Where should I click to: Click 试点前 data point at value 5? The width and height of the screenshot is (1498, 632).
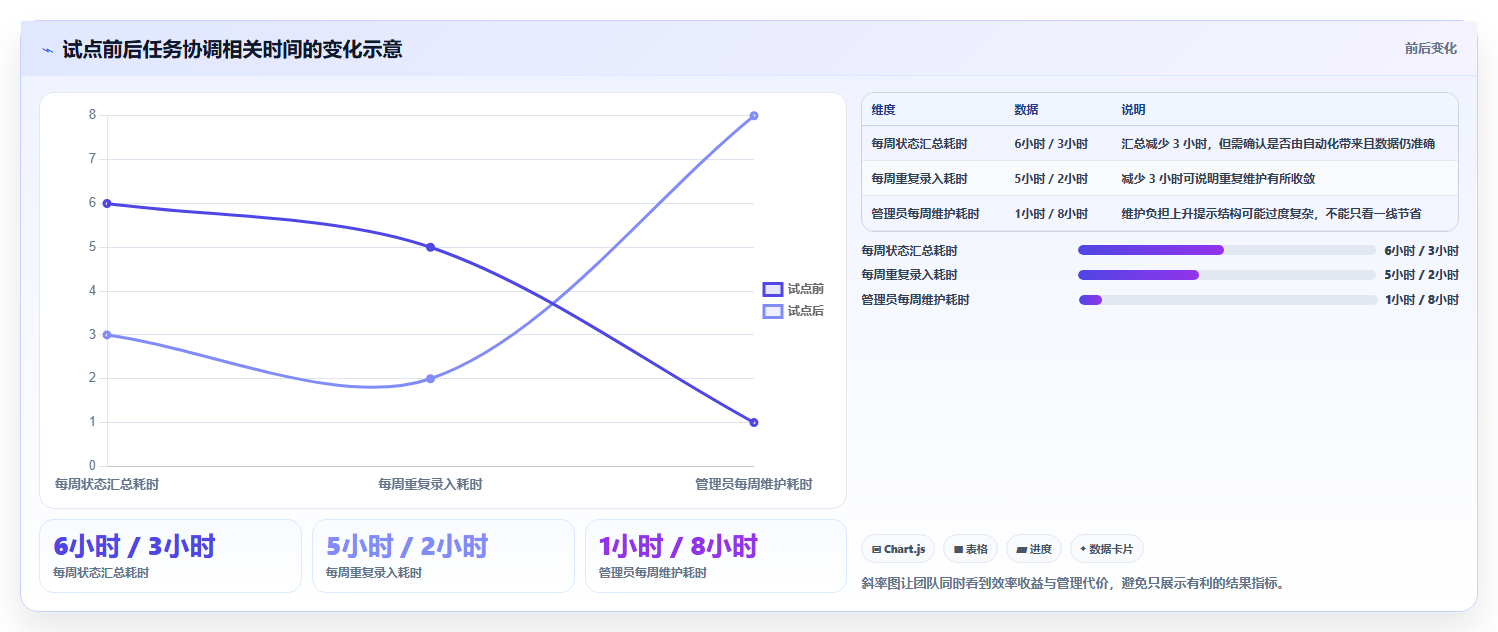click(430, 247)
